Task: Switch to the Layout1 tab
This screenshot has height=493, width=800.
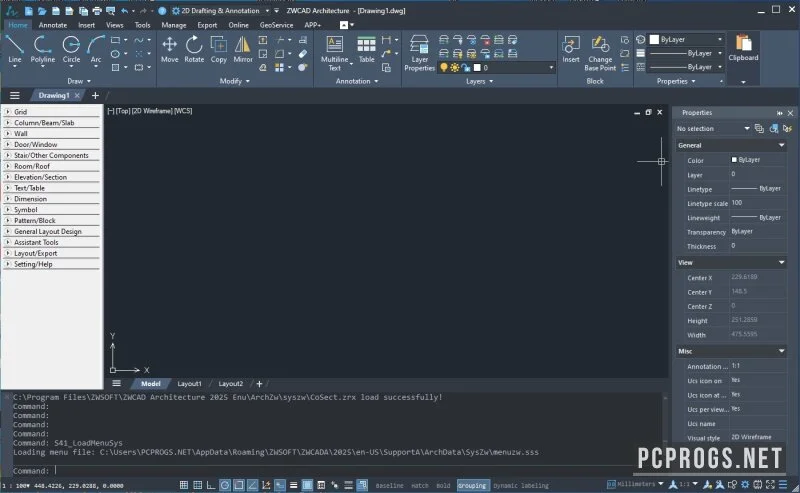Action: 189,384
